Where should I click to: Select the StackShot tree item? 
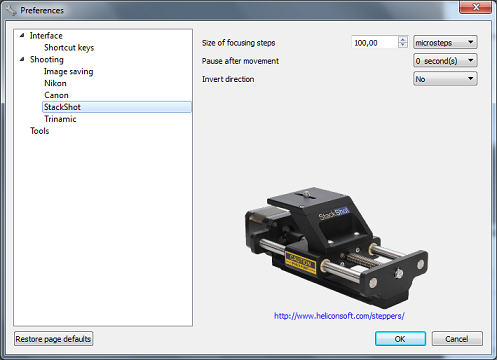pyautogui.click(x=117, y=107)
